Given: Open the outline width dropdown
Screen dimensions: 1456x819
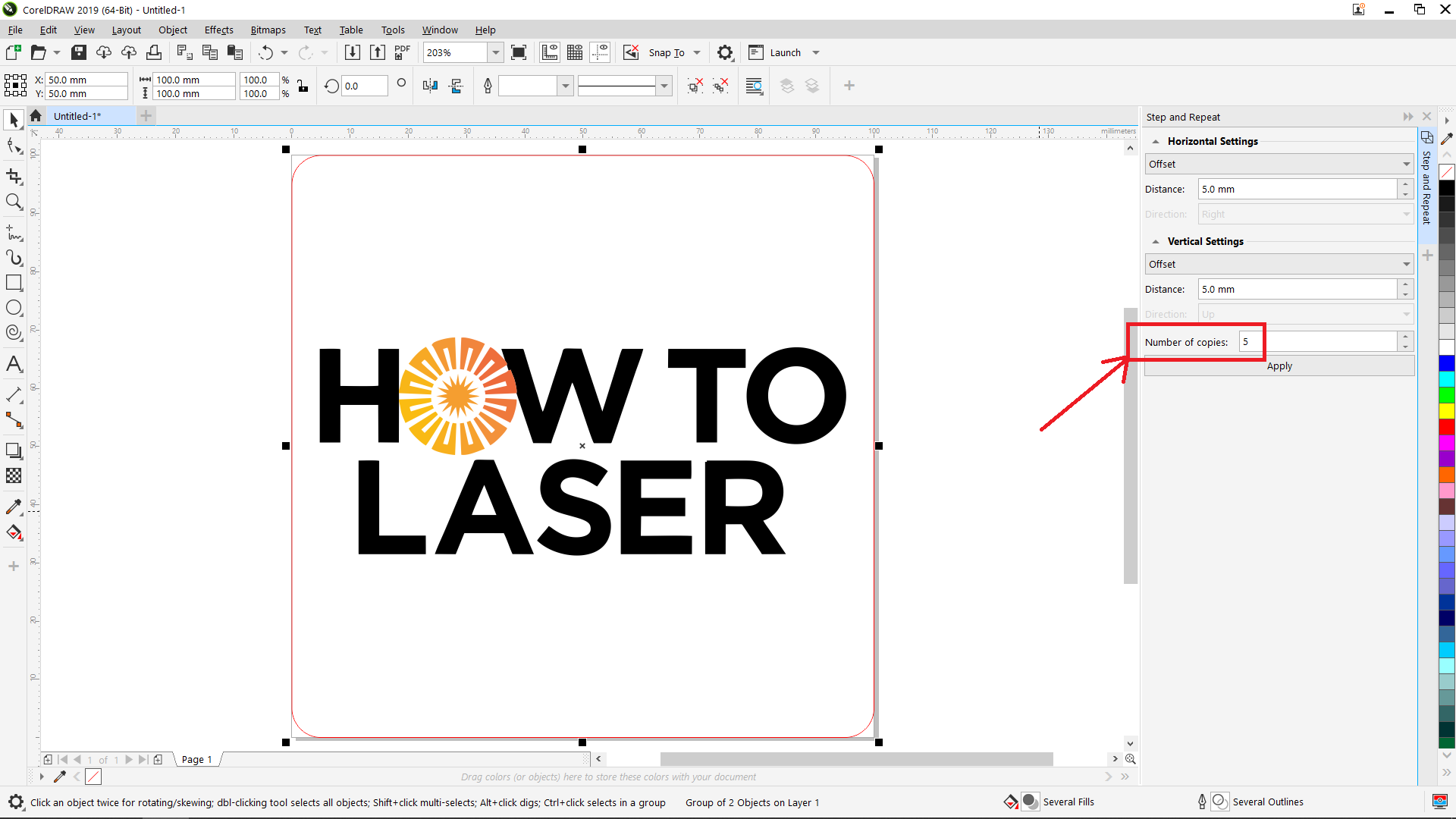Looking at the screenshot, I should point(566,86).
